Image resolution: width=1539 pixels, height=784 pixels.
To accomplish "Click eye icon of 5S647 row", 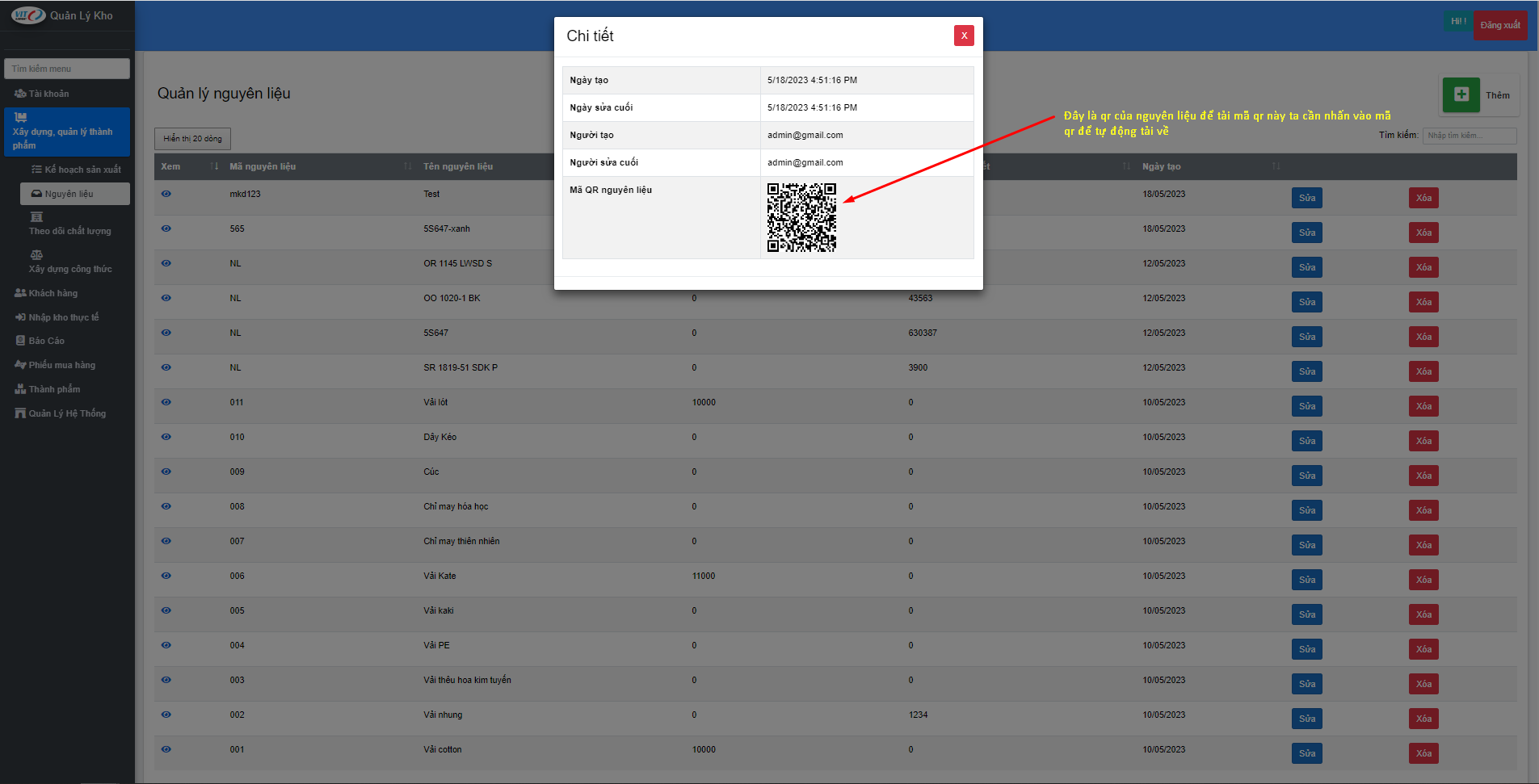I will click(166, 333).
